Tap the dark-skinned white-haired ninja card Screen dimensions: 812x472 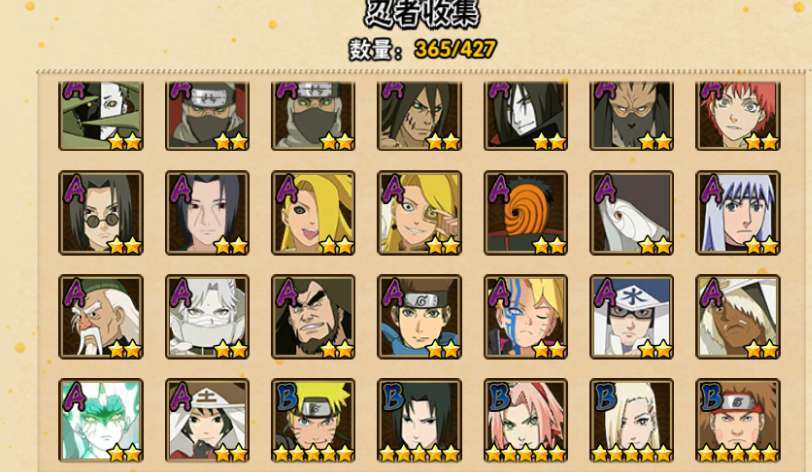(738, 317)
